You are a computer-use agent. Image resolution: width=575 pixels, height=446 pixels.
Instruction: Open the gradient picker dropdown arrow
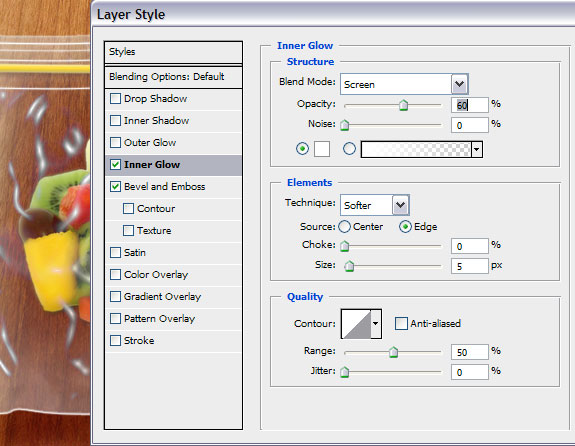pyautogui.click(x=476, y=149)
